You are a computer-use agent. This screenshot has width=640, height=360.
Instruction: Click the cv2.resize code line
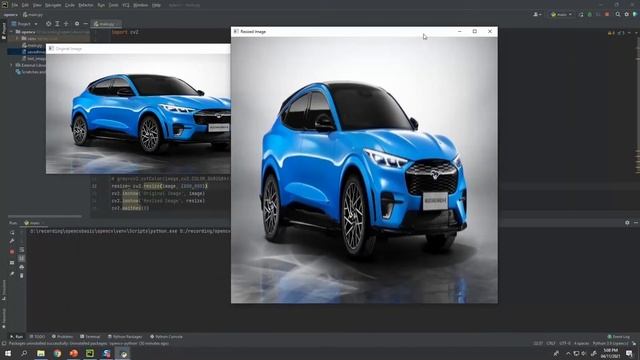159,186
